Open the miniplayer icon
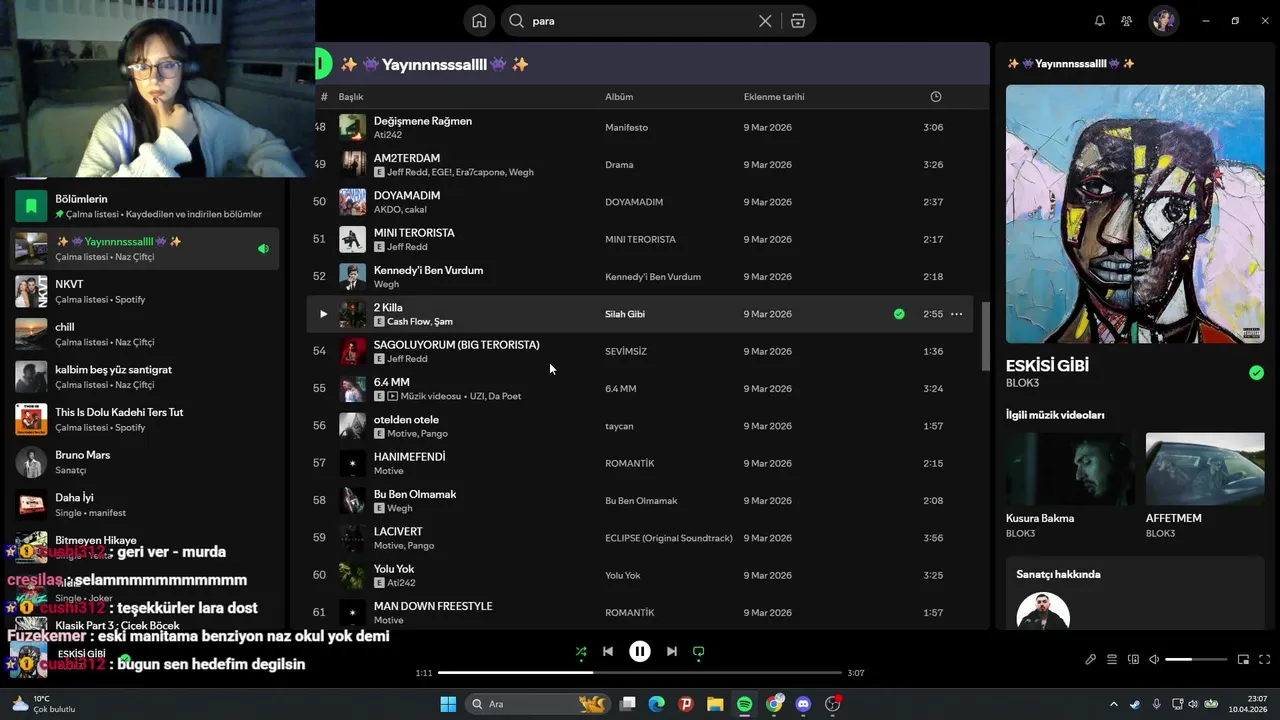 click(1243, 660)
